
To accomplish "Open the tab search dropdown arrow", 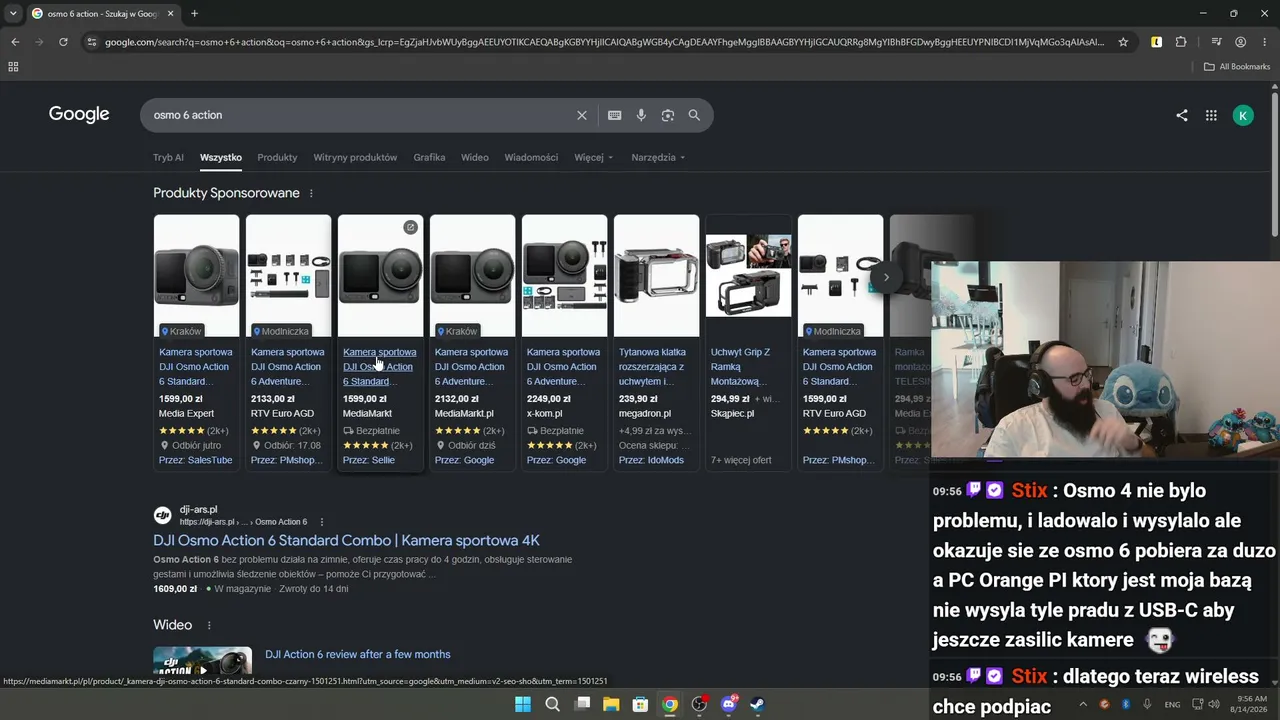I will pos(13,14).
